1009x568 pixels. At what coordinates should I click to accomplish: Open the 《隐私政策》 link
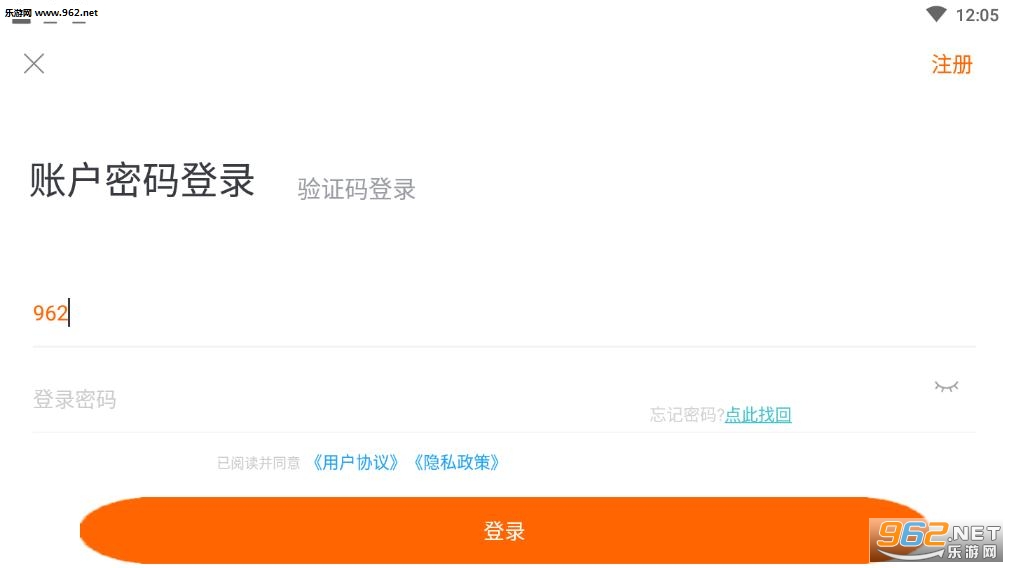[456, 463]
